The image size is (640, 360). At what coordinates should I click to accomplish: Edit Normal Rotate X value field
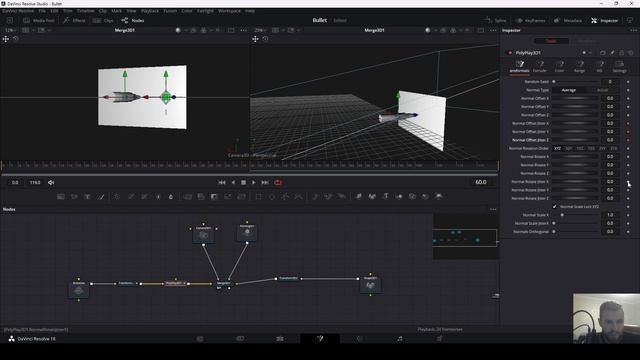tap(610, 157)
